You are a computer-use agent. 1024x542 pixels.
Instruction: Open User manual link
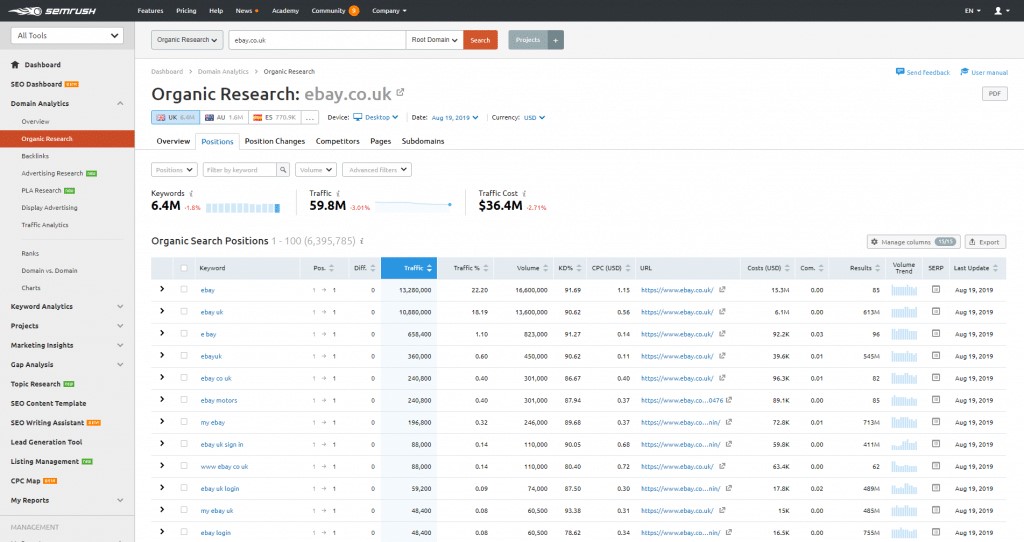coord(984,72)
